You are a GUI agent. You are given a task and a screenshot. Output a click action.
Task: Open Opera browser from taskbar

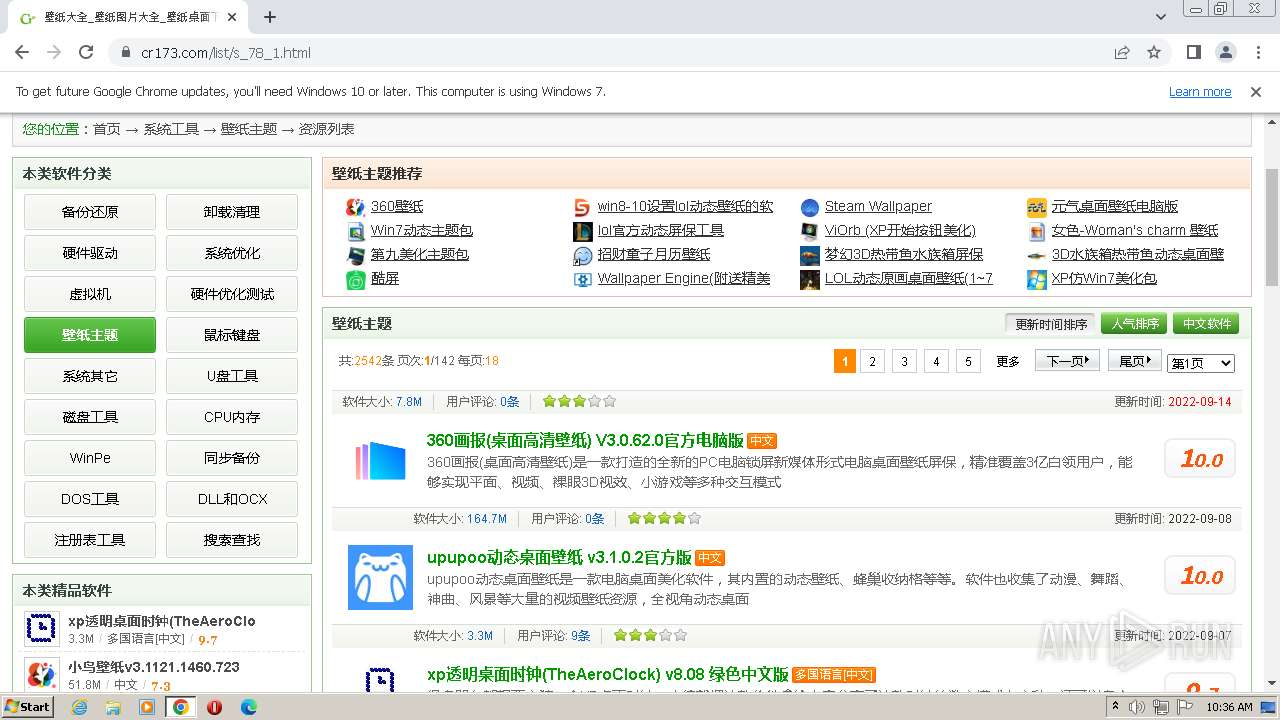[214, 707]
